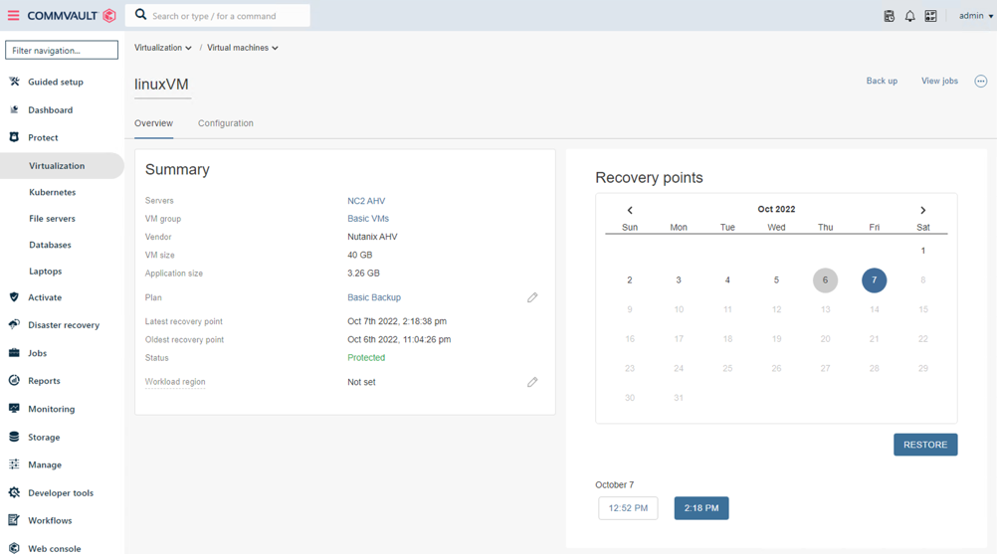Switch to the Configuration tab
Viewport: 1002px width, 559px height.
(x=226, y=123)
